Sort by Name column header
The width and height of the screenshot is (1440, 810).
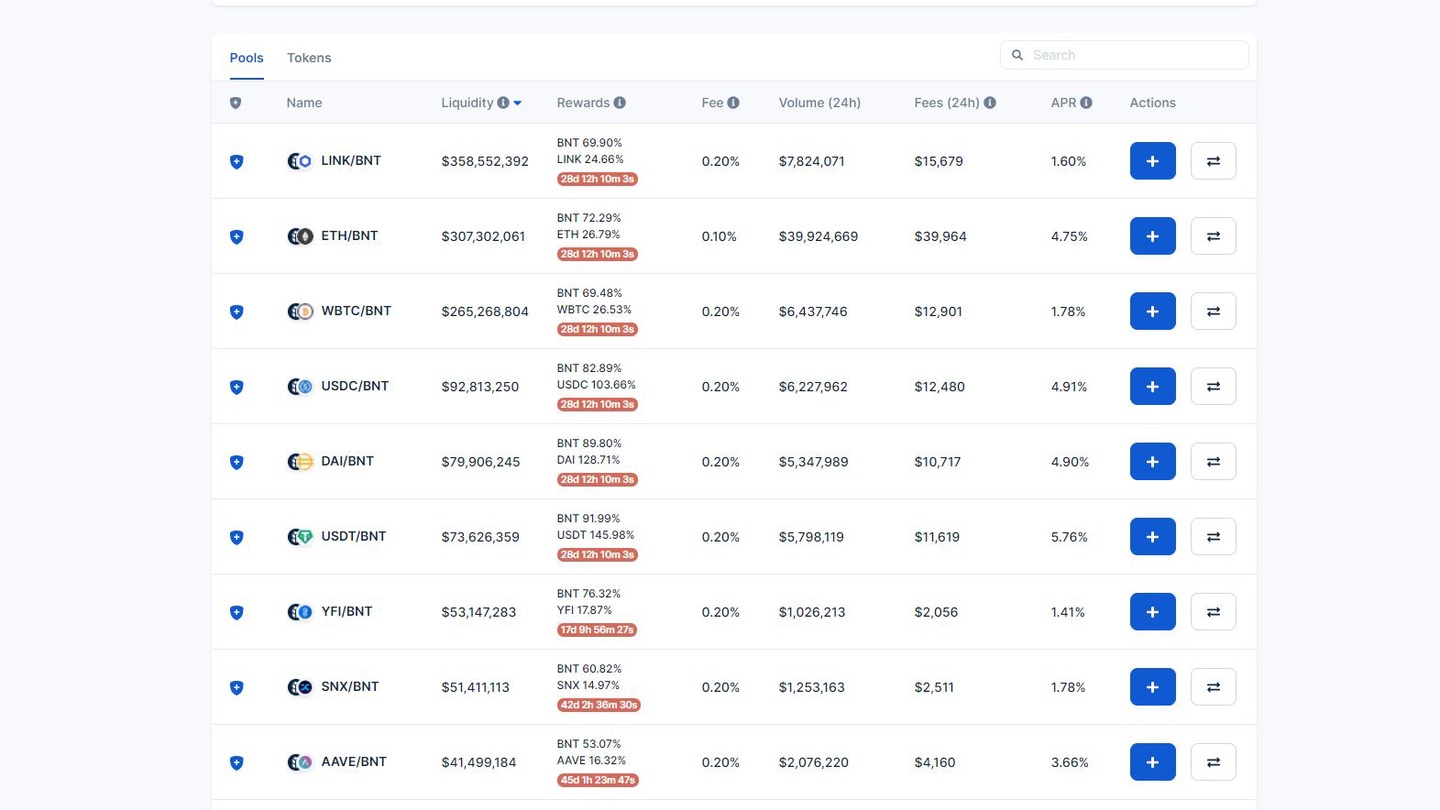(x=304, y=103)
